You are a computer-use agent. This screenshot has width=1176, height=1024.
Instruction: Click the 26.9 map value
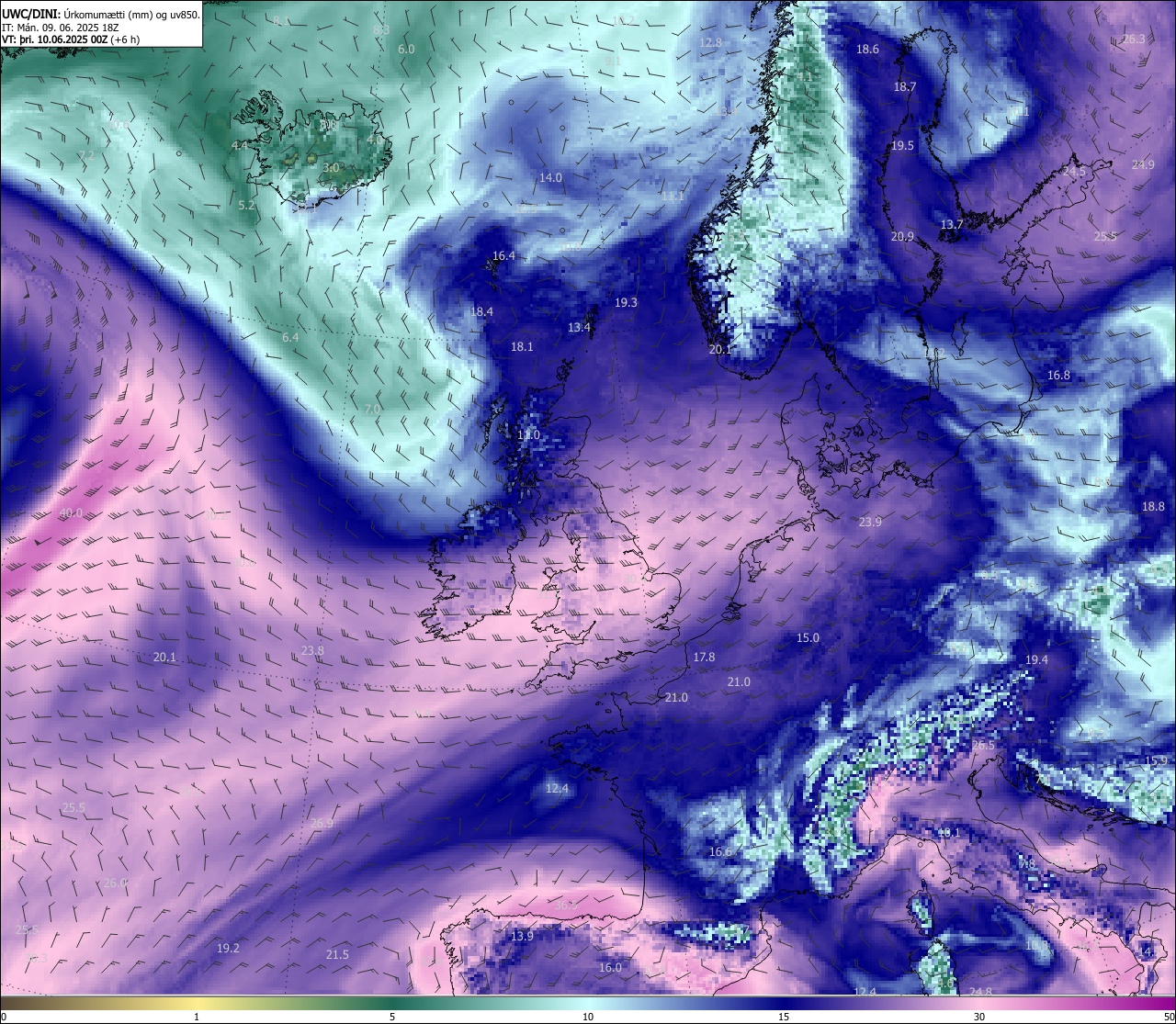322,824
